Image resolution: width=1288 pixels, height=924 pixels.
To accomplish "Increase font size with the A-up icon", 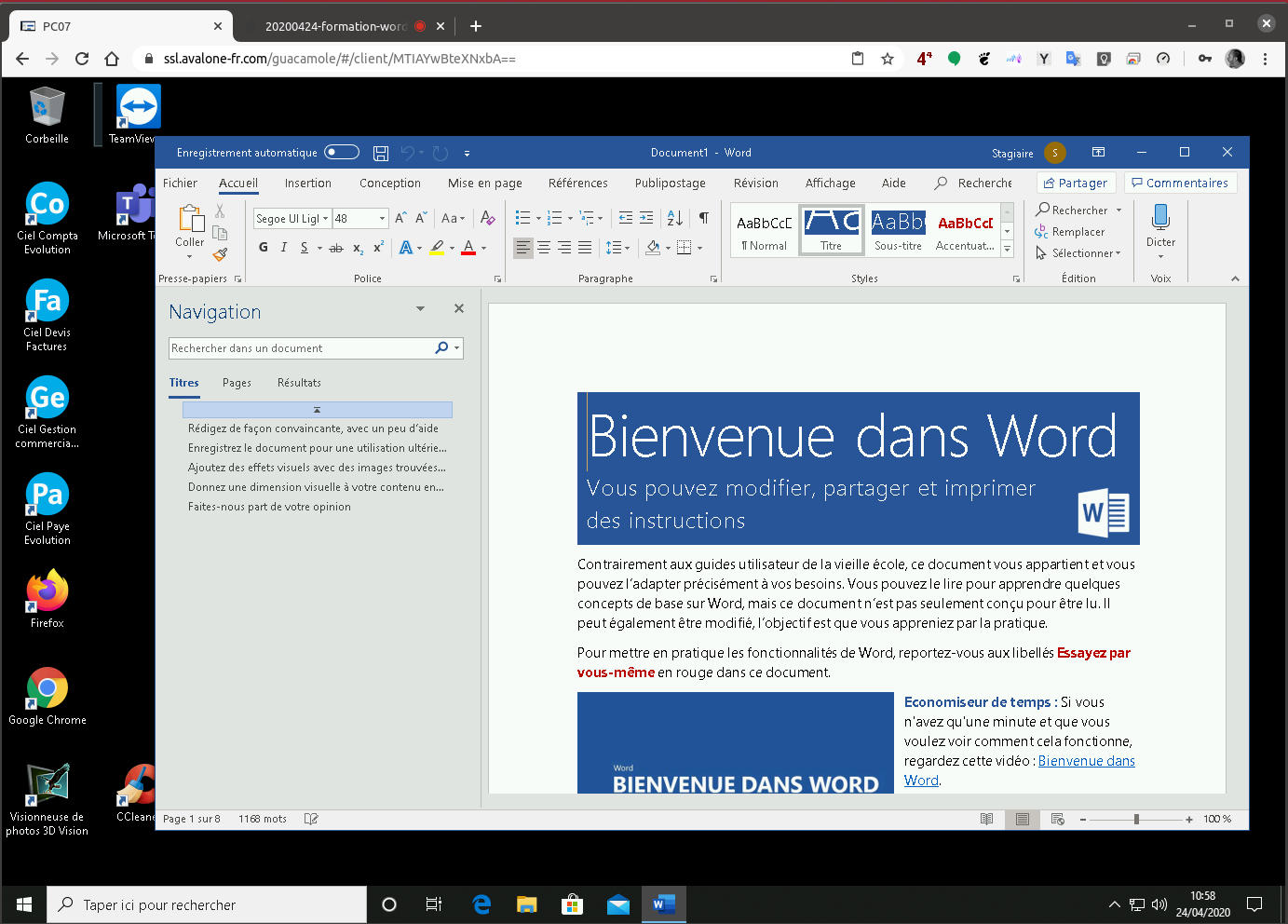I will click(x=400, y=218).
